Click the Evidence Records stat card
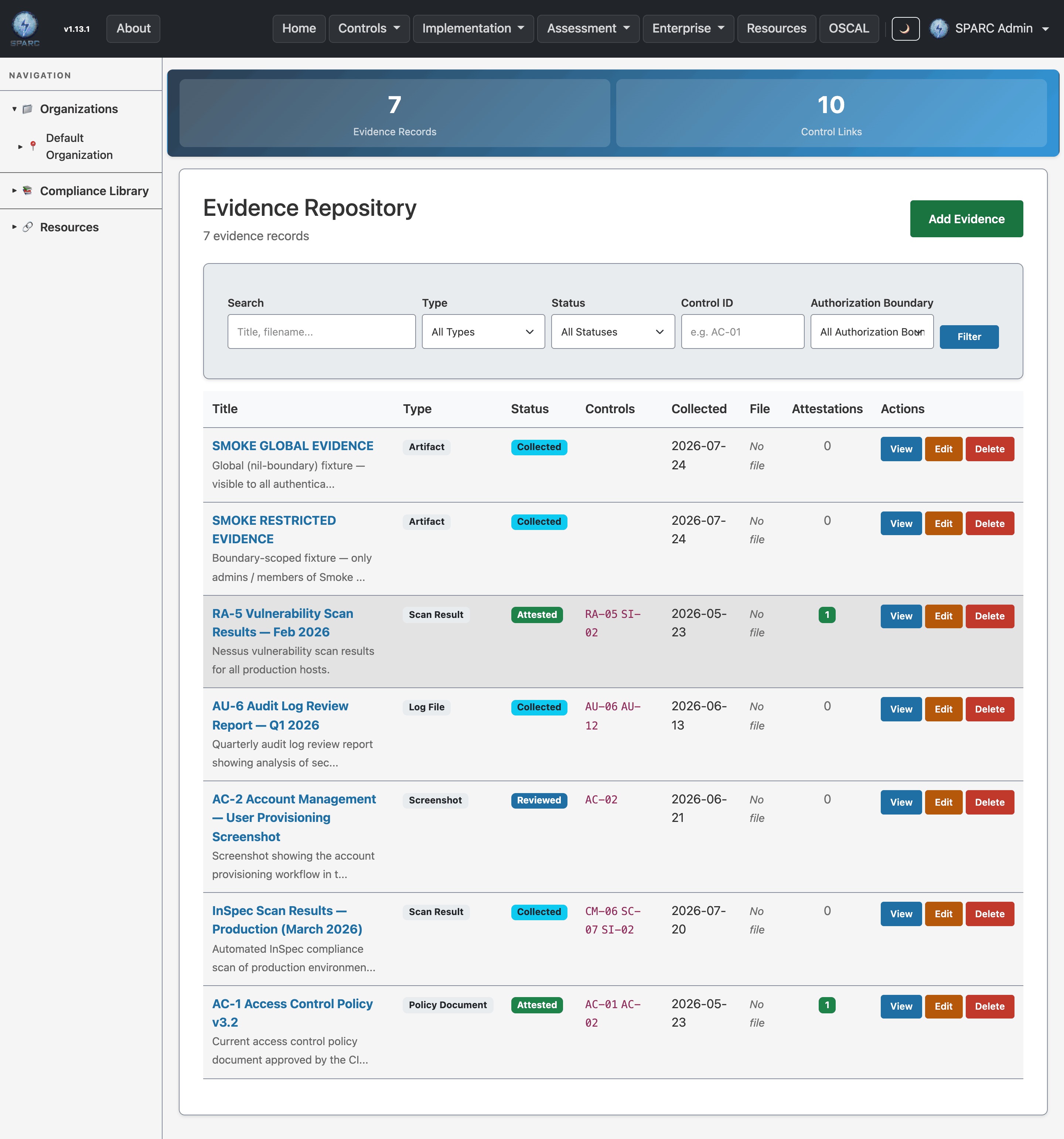 (395, 113)
